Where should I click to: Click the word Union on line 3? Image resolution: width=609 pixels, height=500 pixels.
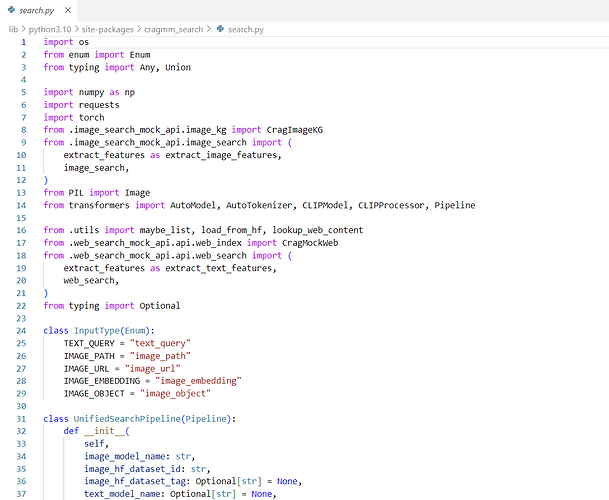coord(178,67)
